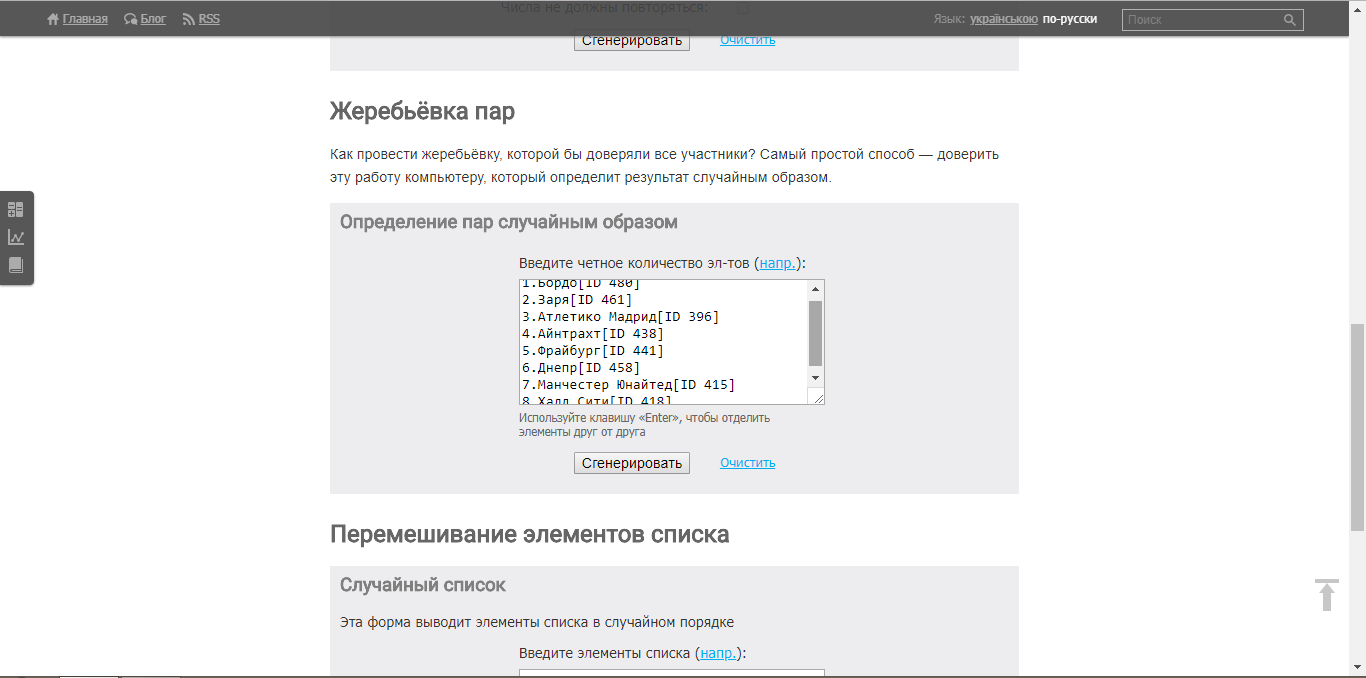Open the line chart icon in sidebar
Viewport: 1366px width, 678px height.
16,237
